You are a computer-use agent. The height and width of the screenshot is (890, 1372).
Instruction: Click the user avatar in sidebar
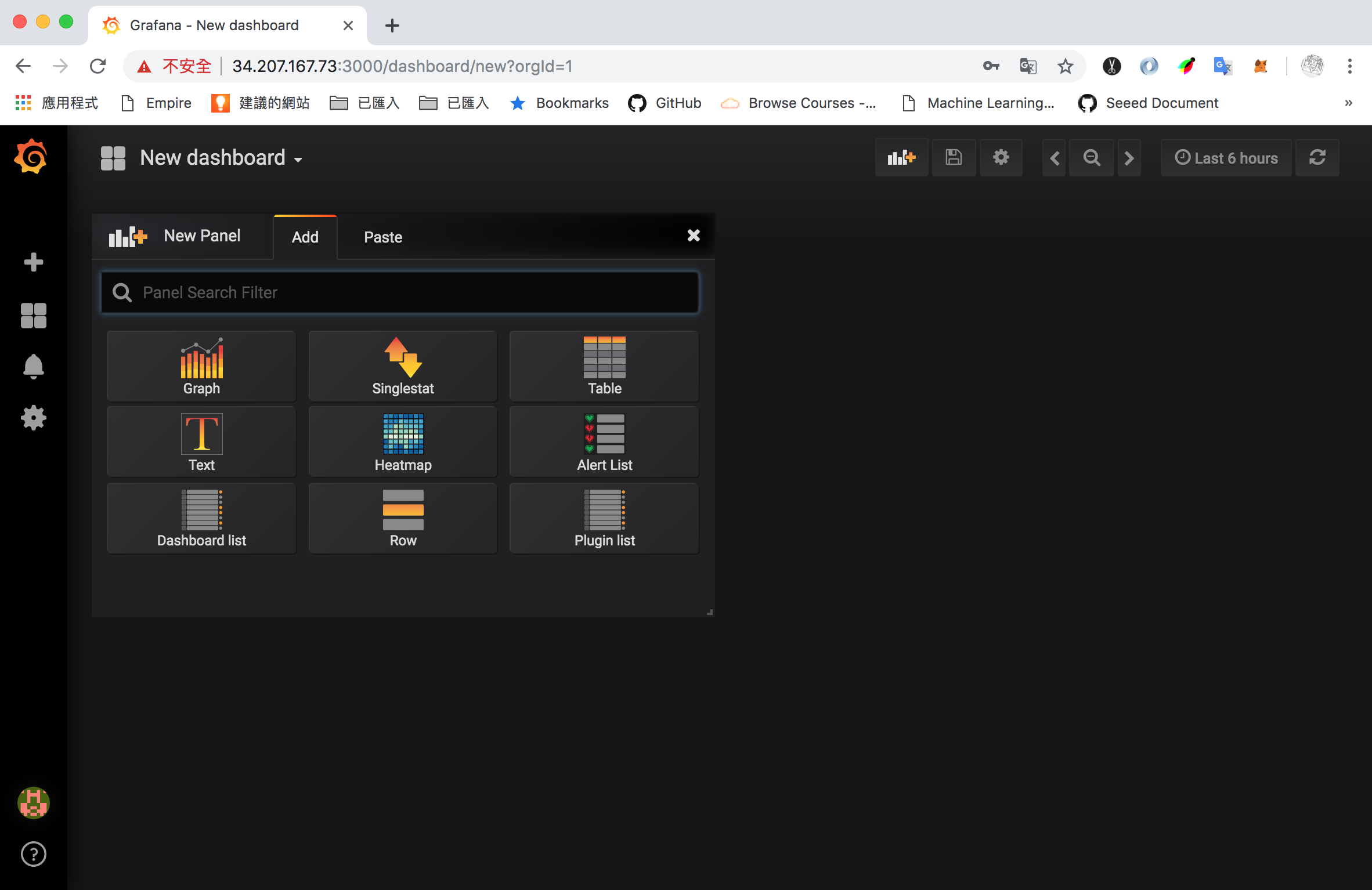click(x=33, y=803)
